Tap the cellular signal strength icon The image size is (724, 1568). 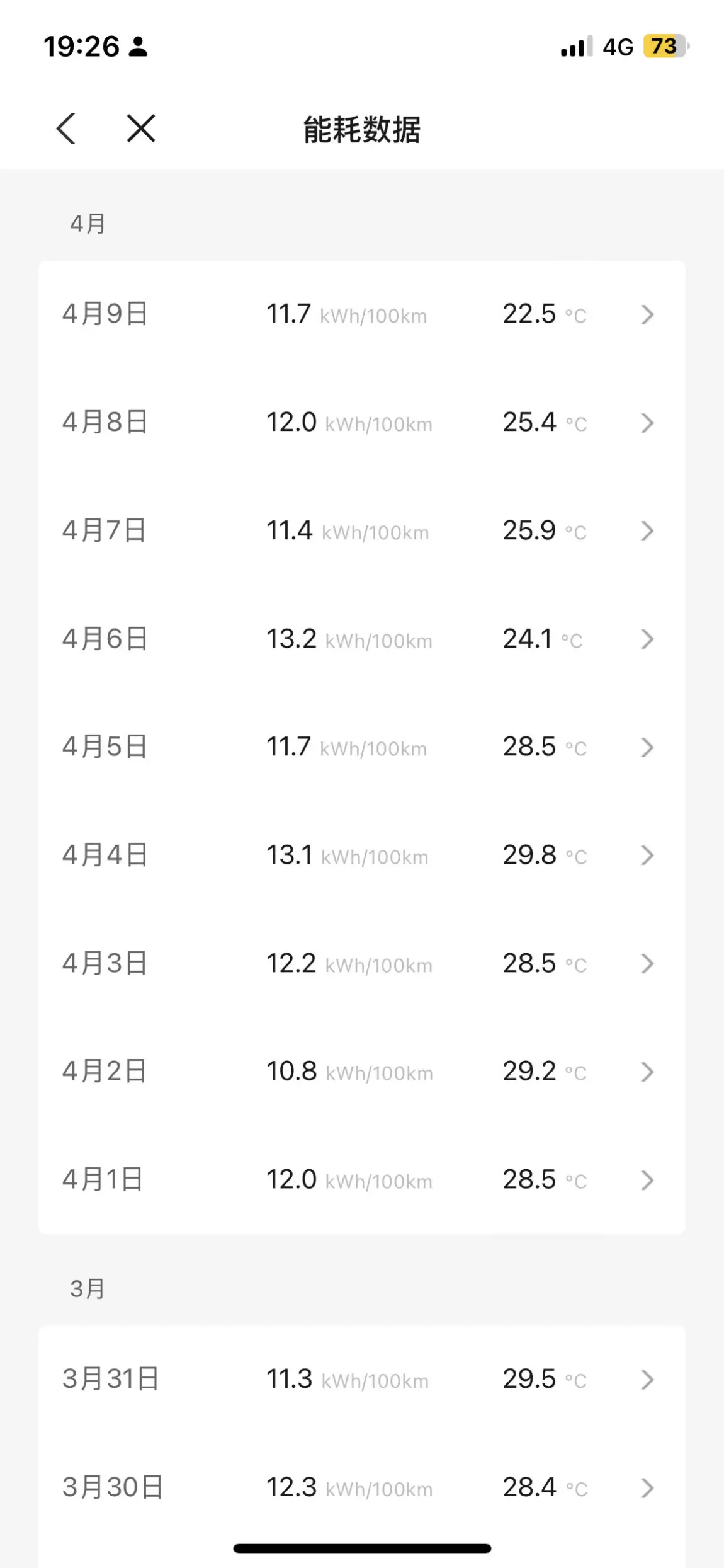575,47
